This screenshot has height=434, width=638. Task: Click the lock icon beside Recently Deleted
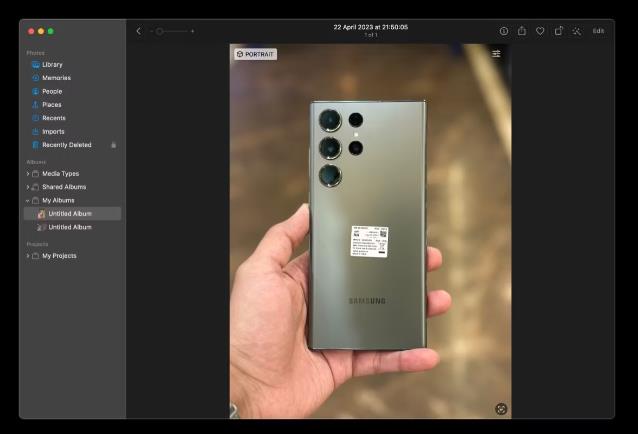point(114,145)
